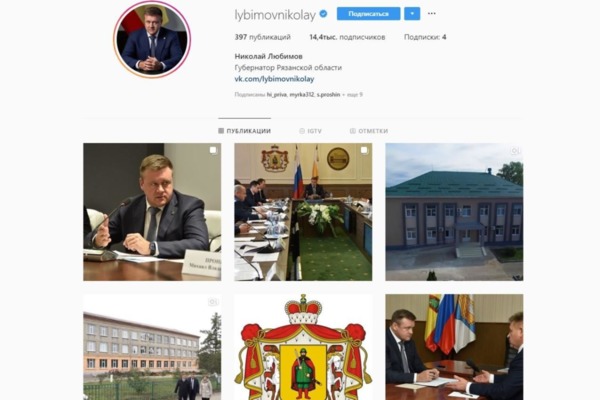View the 14,4тыс. подписчиков followers list
Image resolution: width=600 pixels, height=400 pixels.
point(347,37)
